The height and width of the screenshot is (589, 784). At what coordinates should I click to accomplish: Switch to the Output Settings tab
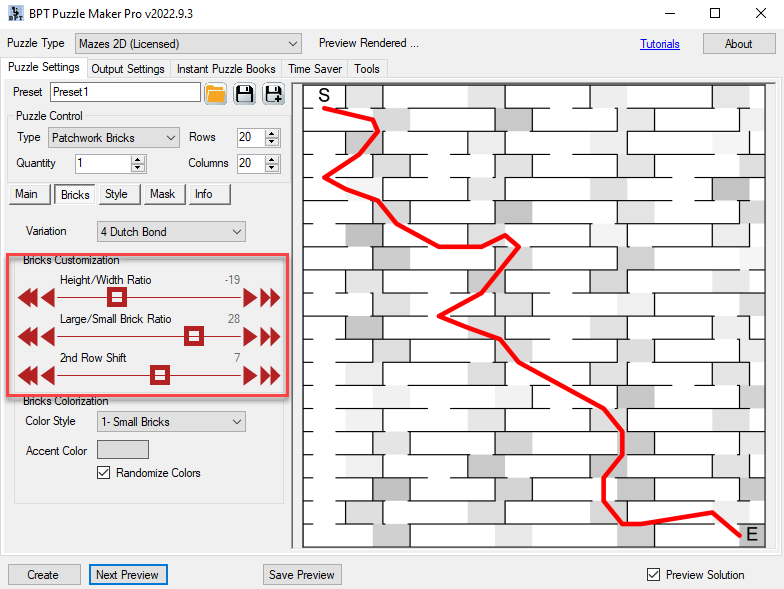point(128,69)
